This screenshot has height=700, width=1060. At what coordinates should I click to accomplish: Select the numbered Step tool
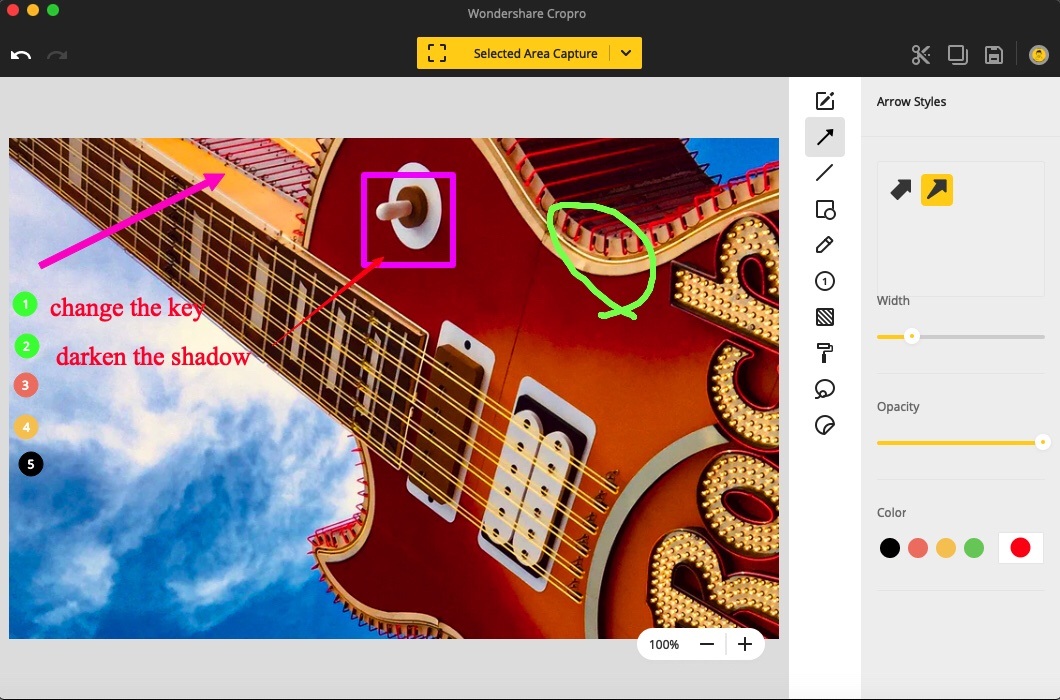[824, 280]
